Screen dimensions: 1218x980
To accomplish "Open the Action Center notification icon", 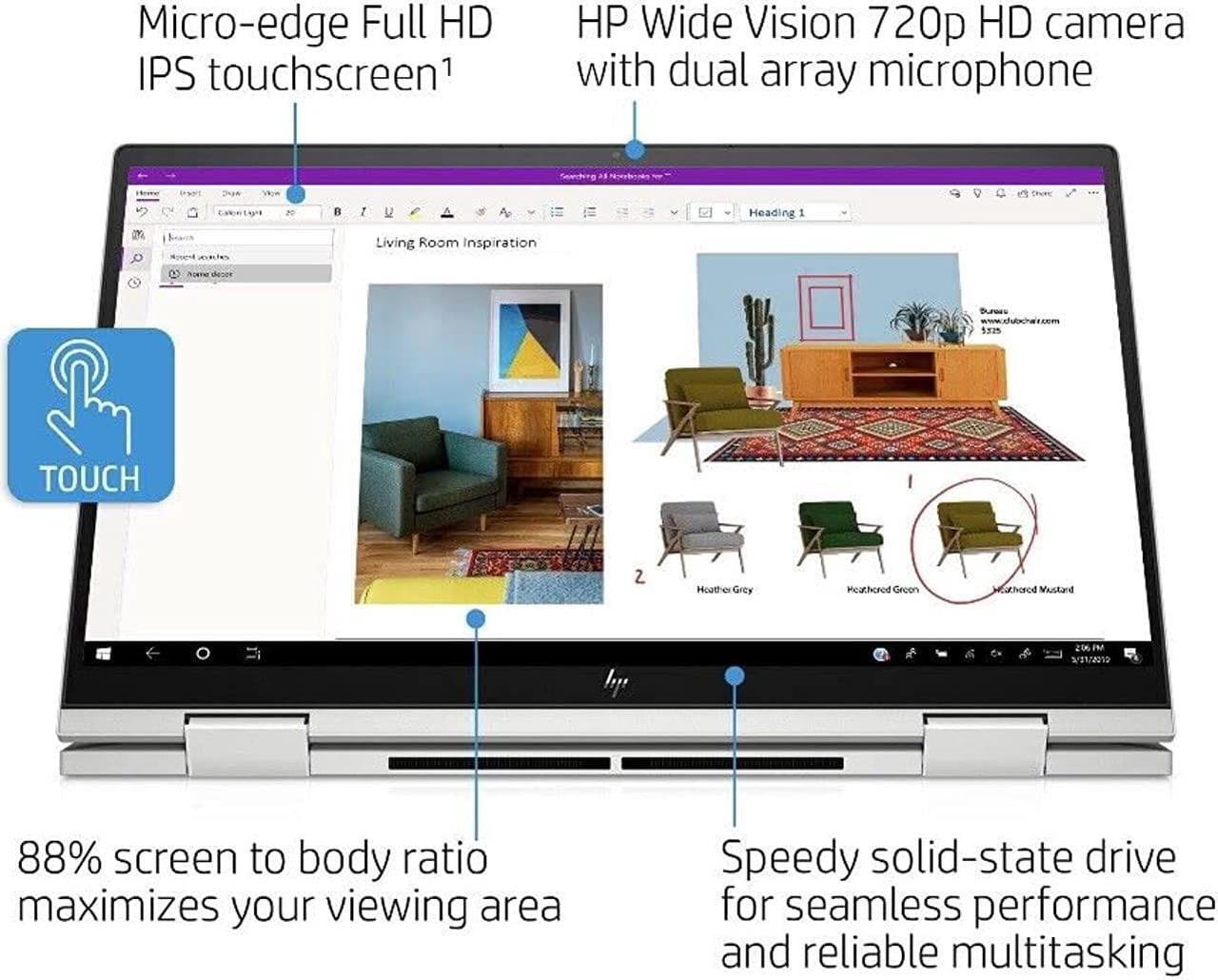I will pyautogui.click(x=1130, y=655).
